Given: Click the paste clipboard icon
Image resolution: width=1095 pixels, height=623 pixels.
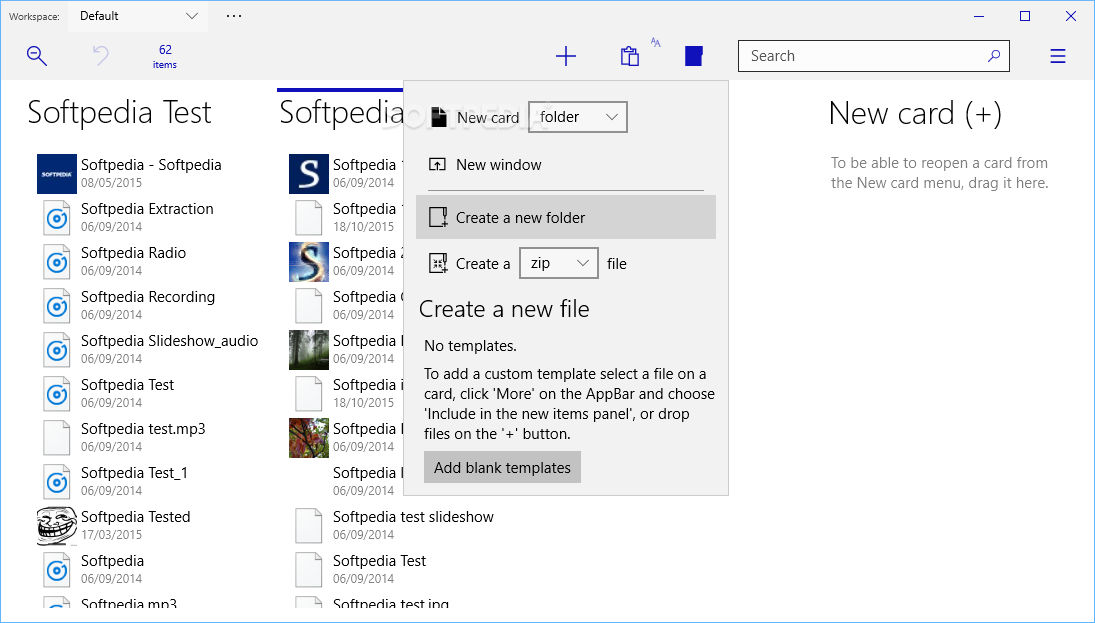Looking at the screenshot, I should pos(629,56).
